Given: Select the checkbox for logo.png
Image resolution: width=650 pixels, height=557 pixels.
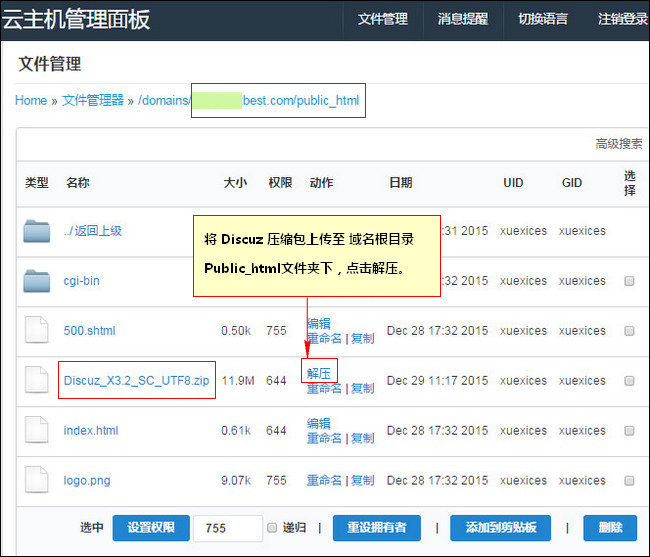Looking at the screenshot, I should click(629, 480).
